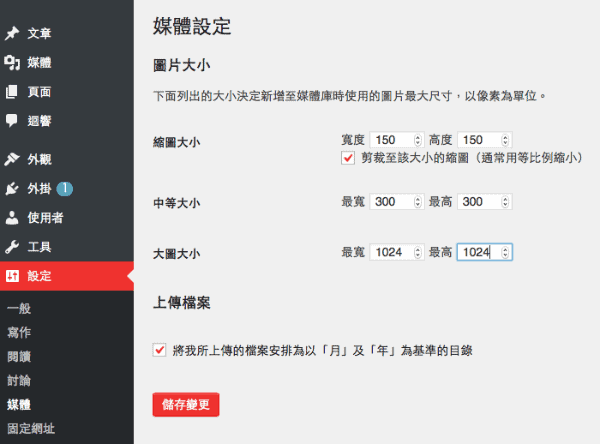Viewport: 600px width, 444px height.
Task: Click the pages icon beside 頁面
Action: pos(12,92)
